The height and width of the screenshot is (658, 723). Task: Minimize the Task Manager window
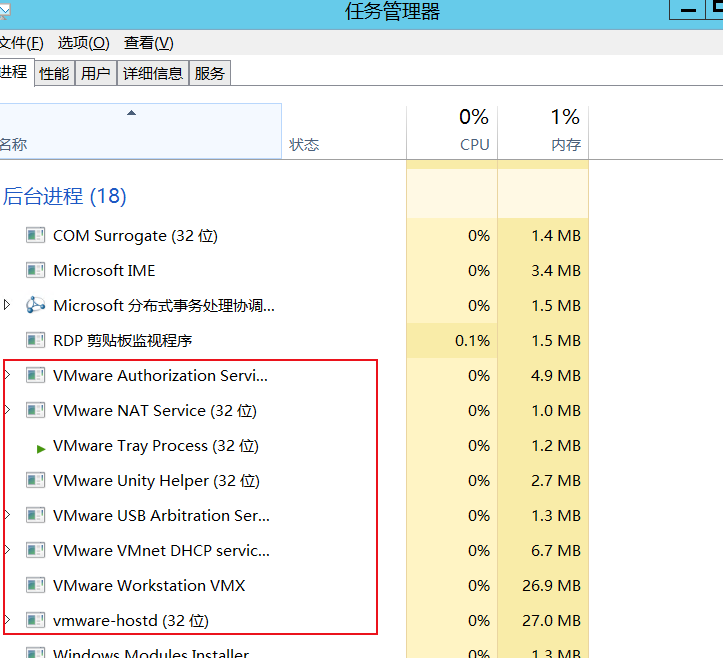coord(687,10)
